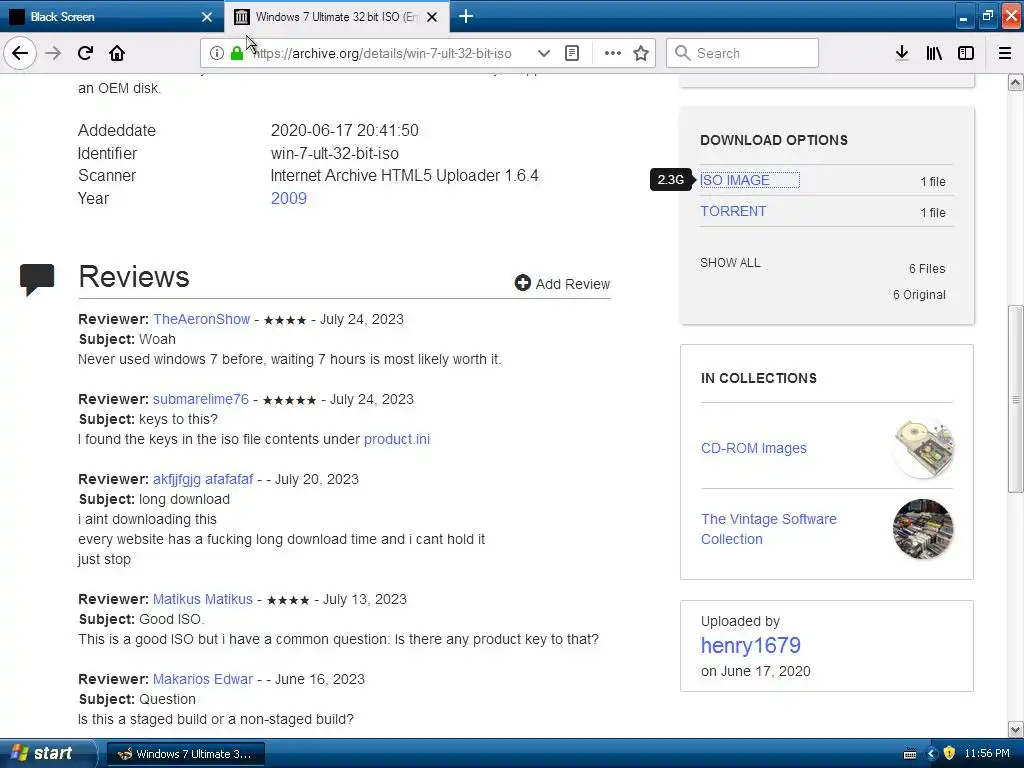Open the browser home page
The height and width of the screenshot is (768, 1024).
pos(117,53)
